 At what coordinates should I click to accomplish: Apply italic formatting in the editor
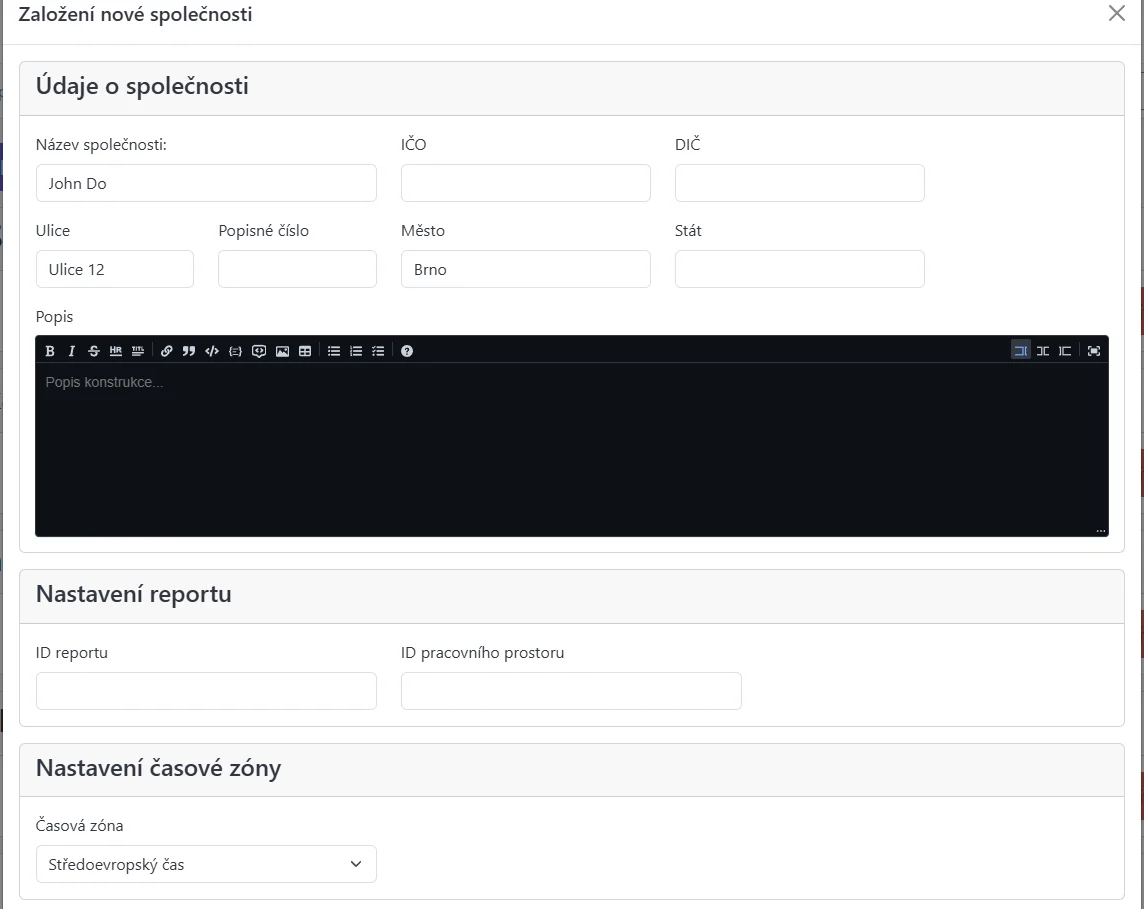click(x=72, y=351)
